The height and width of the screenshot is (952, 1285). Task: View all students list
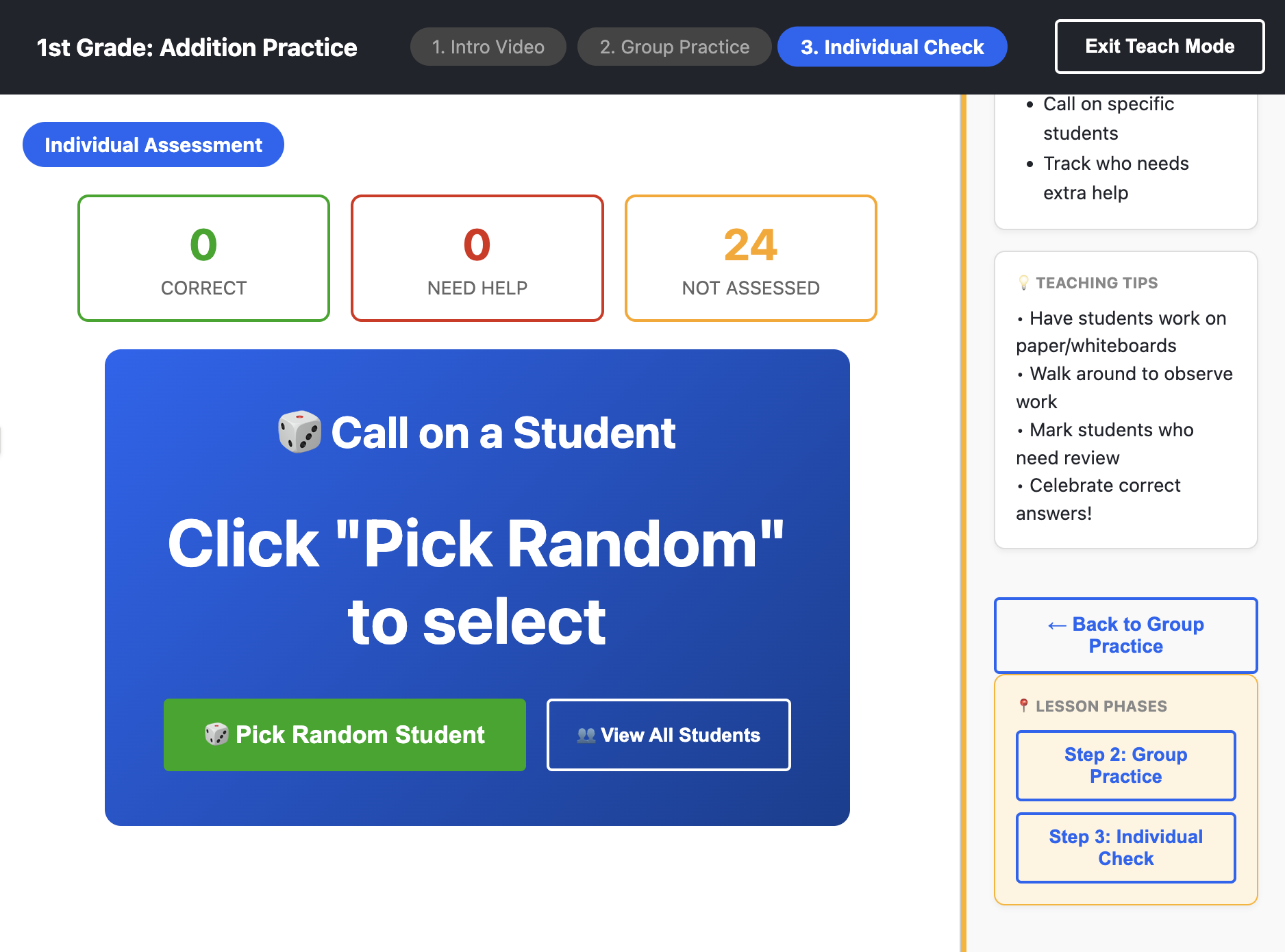coord(669,734)
